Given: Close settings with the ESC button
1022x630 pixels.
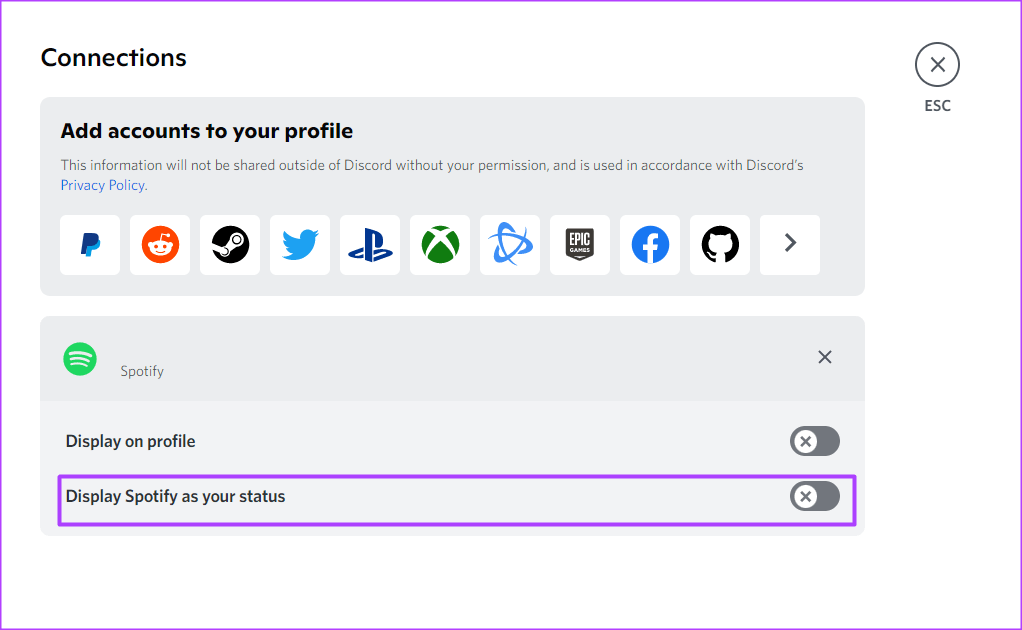Looking at the screenshot, I should (937, 64).
